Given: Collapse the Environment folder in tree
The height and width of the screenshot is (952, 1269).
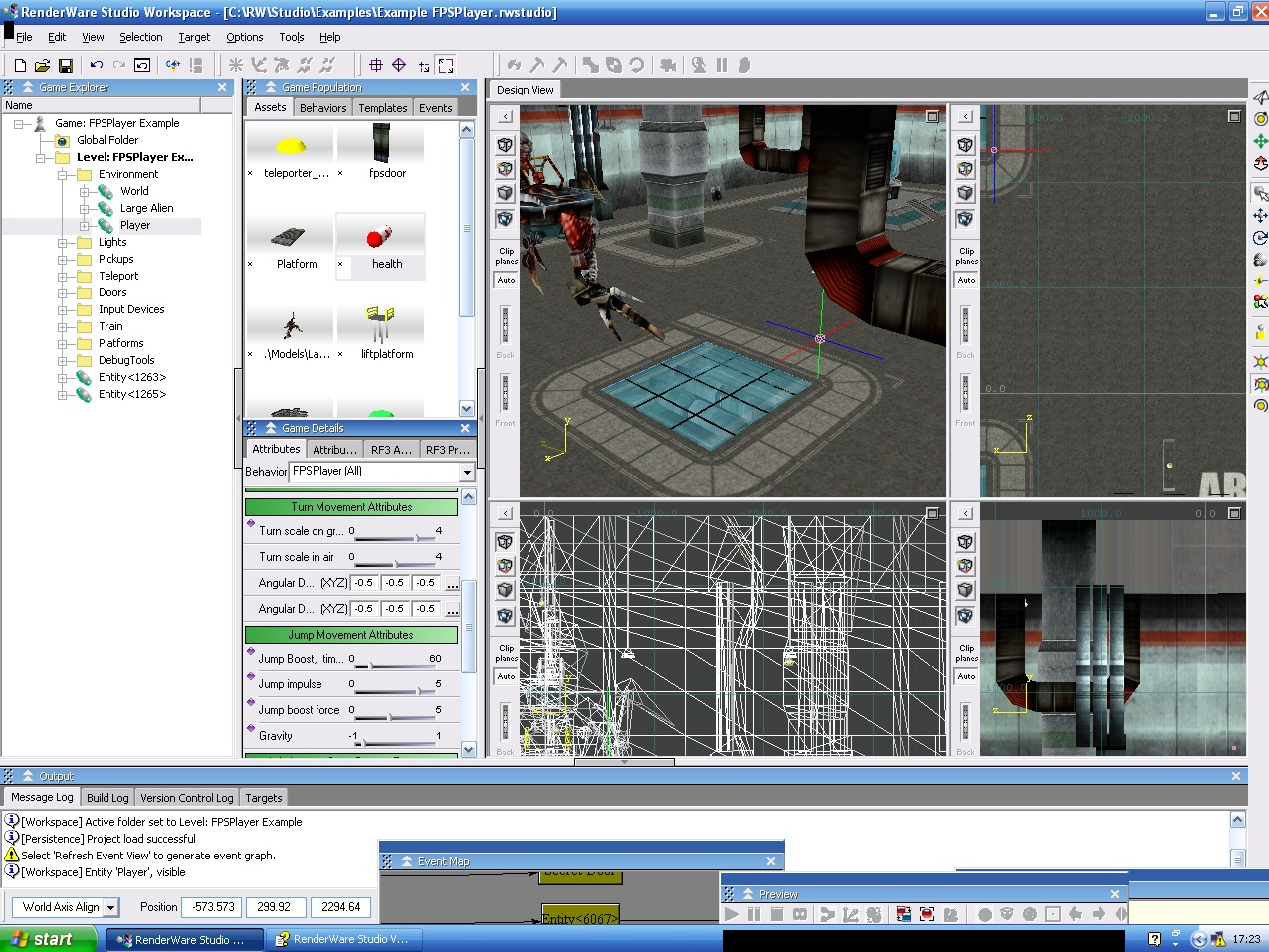Looking at the screenshot, I should pyautogui.click(x=62, y=174).
